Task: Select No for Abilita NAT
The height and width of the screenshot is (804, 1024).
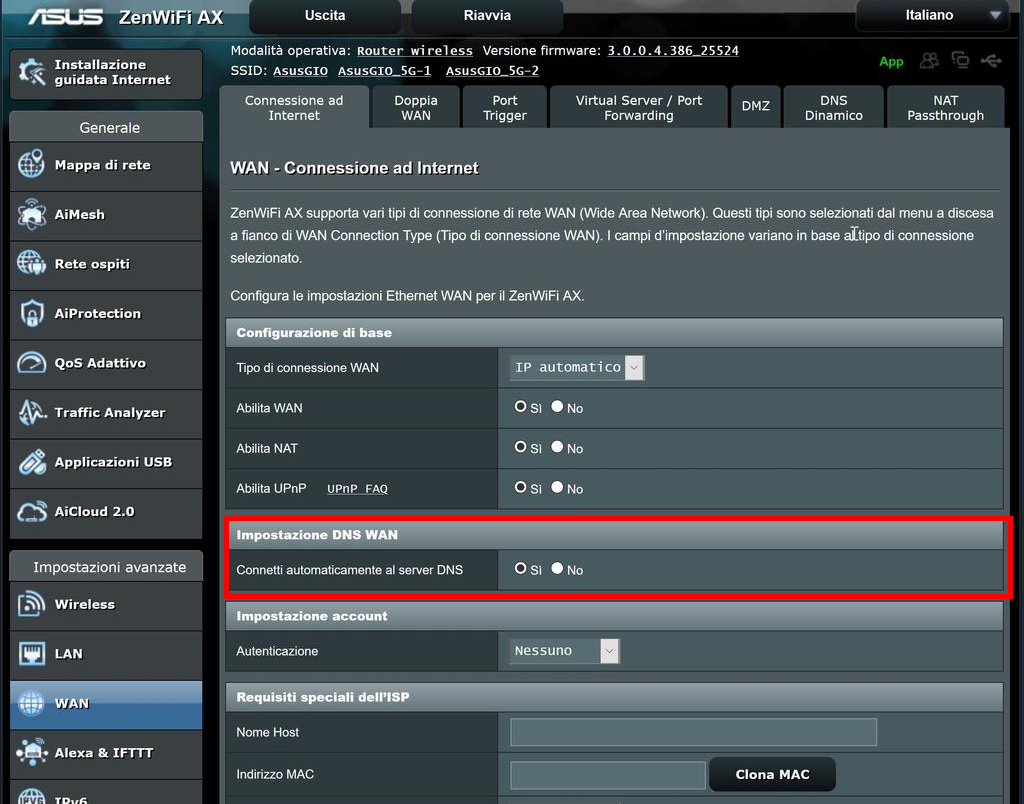Action: [558, 447]
